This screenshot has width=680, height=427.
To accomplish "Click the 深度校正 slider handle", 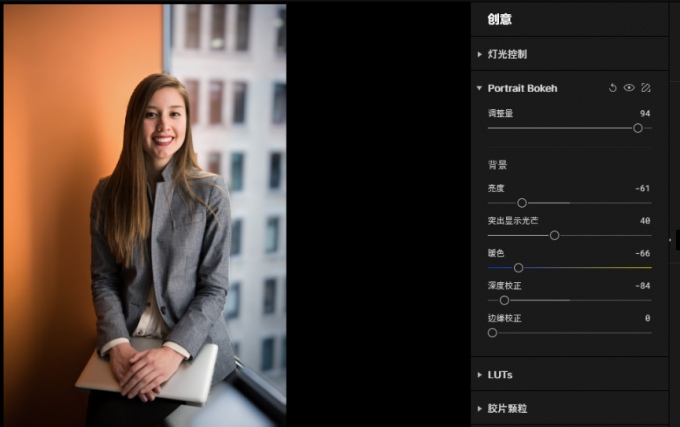I will 504,300.
